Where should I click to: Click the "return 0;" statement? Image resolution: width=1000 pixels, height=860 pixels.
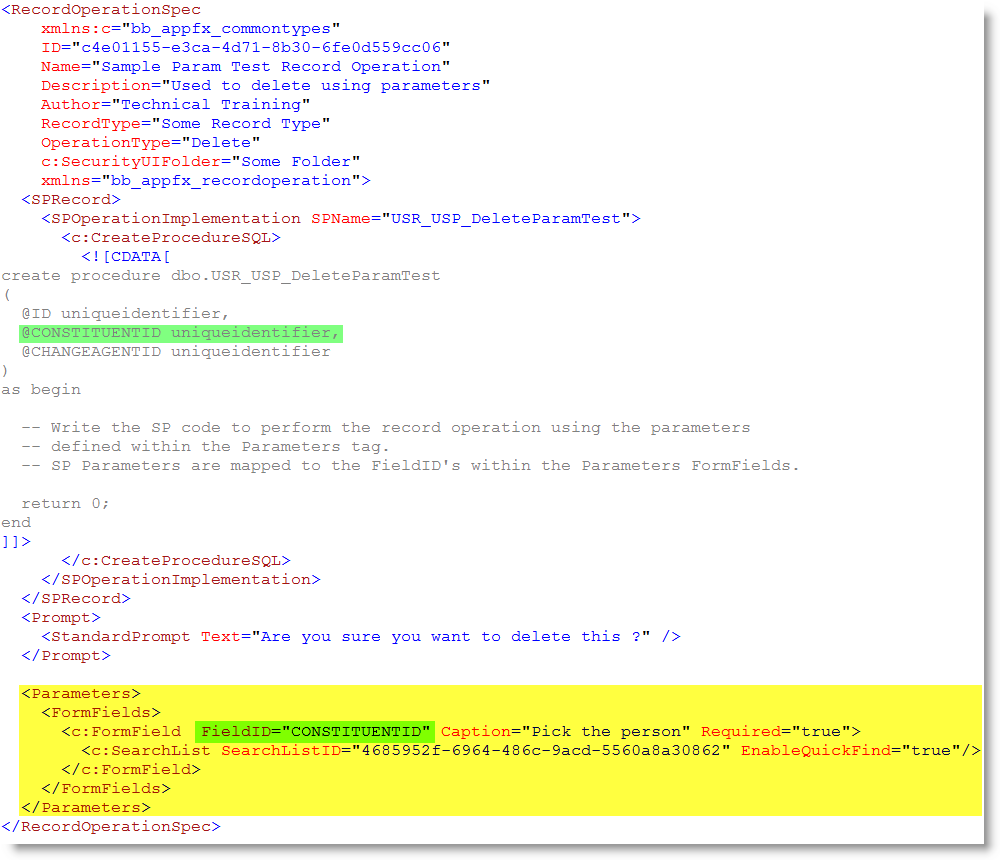(65, 503)
